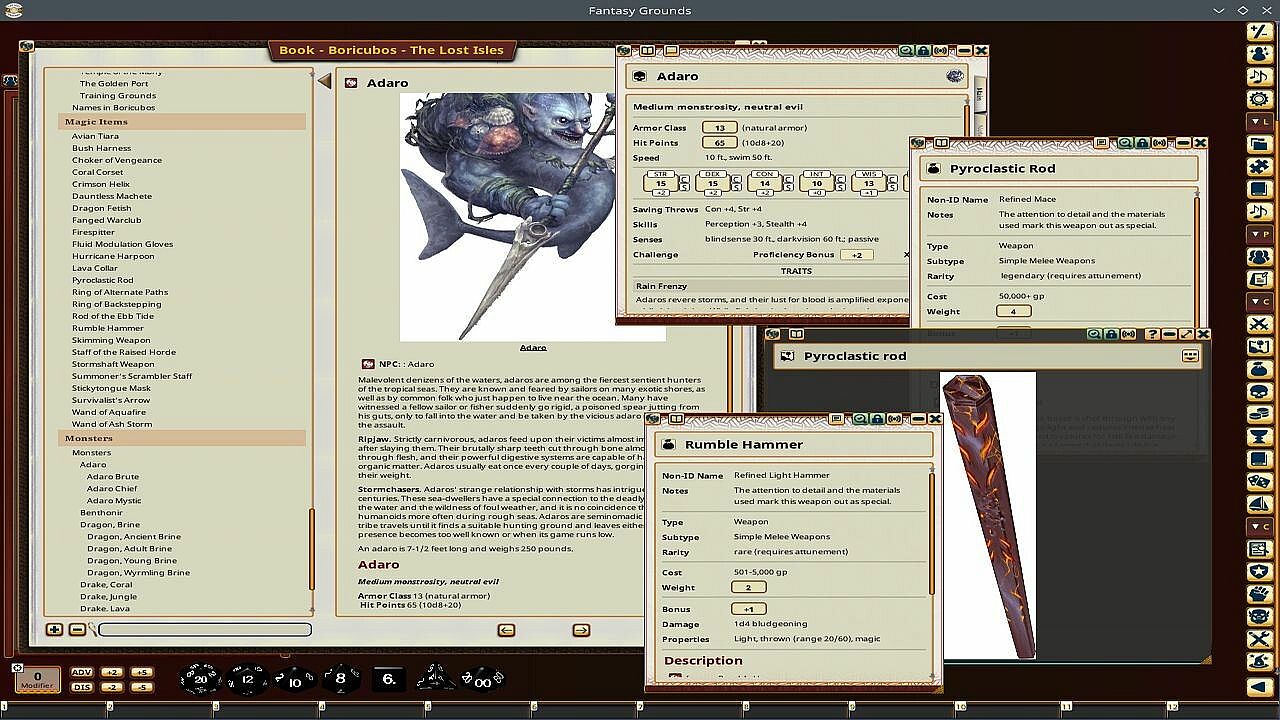Roll the d10 die
1280x720 pixels.
[295, 679]
